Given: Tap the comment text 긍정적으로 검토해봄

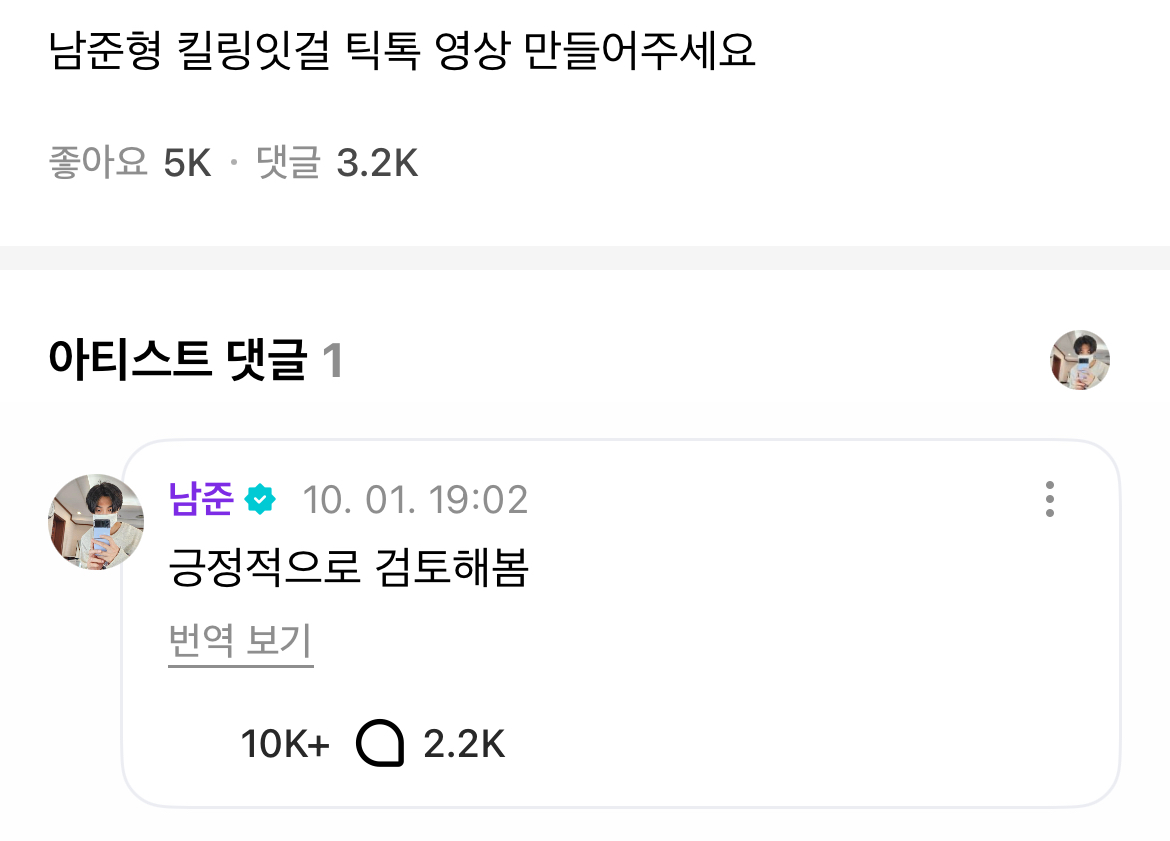Looking at the screenshot, I should coord(348,570).
